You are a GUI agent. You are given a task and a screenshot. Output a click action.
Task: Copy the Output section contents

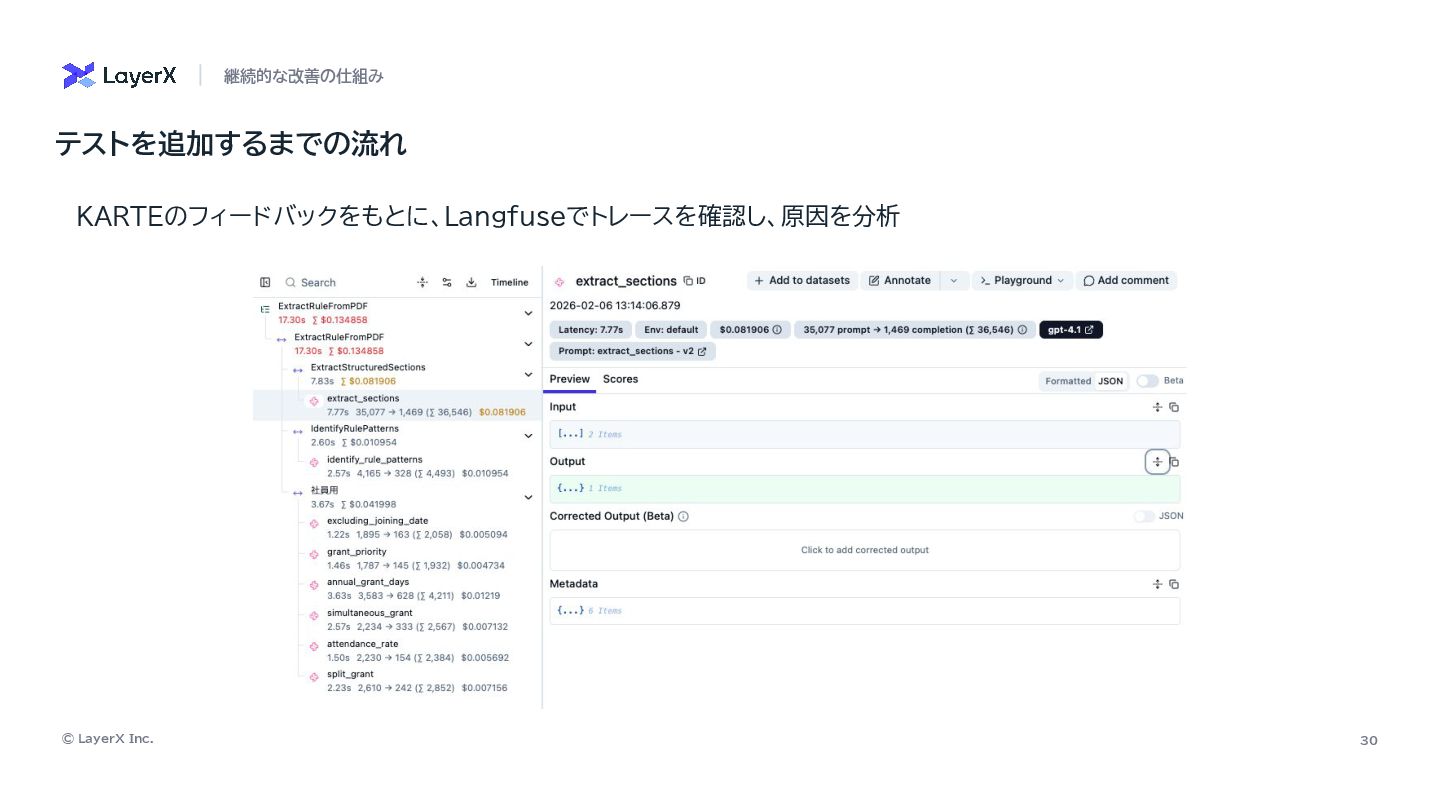pyautogui.click(x=1175, y=462)
